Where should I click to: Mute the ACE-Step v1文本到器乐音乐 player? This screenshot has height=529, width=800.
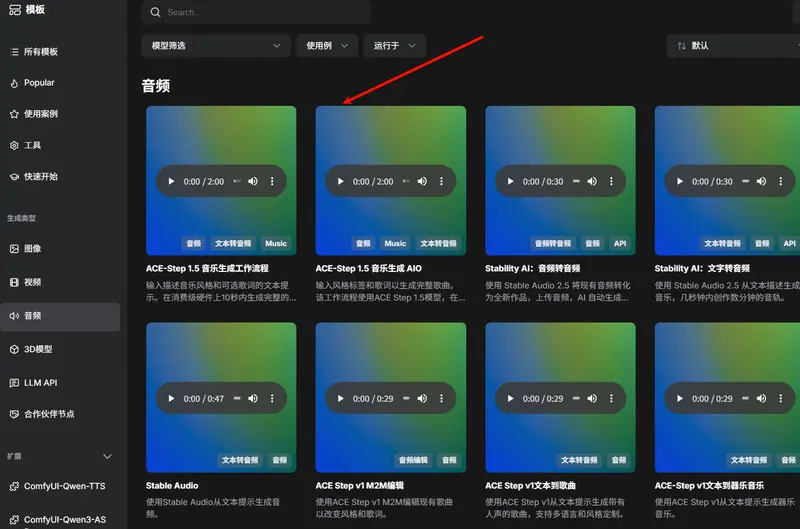point(761,398)
